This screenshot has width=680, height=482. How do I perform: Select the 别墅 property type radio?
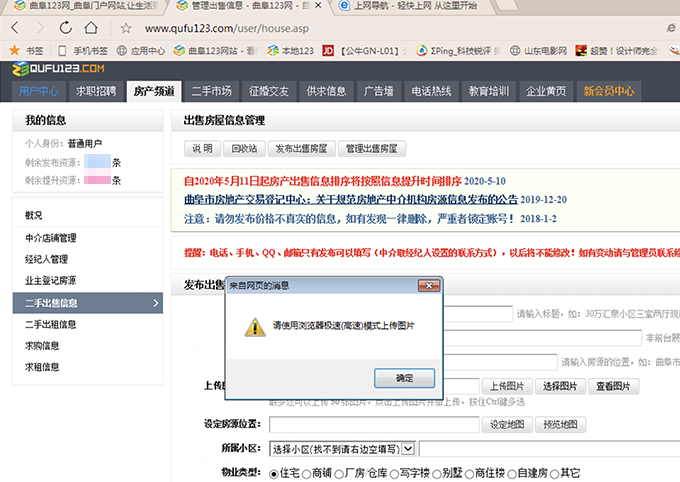point(436,472)
